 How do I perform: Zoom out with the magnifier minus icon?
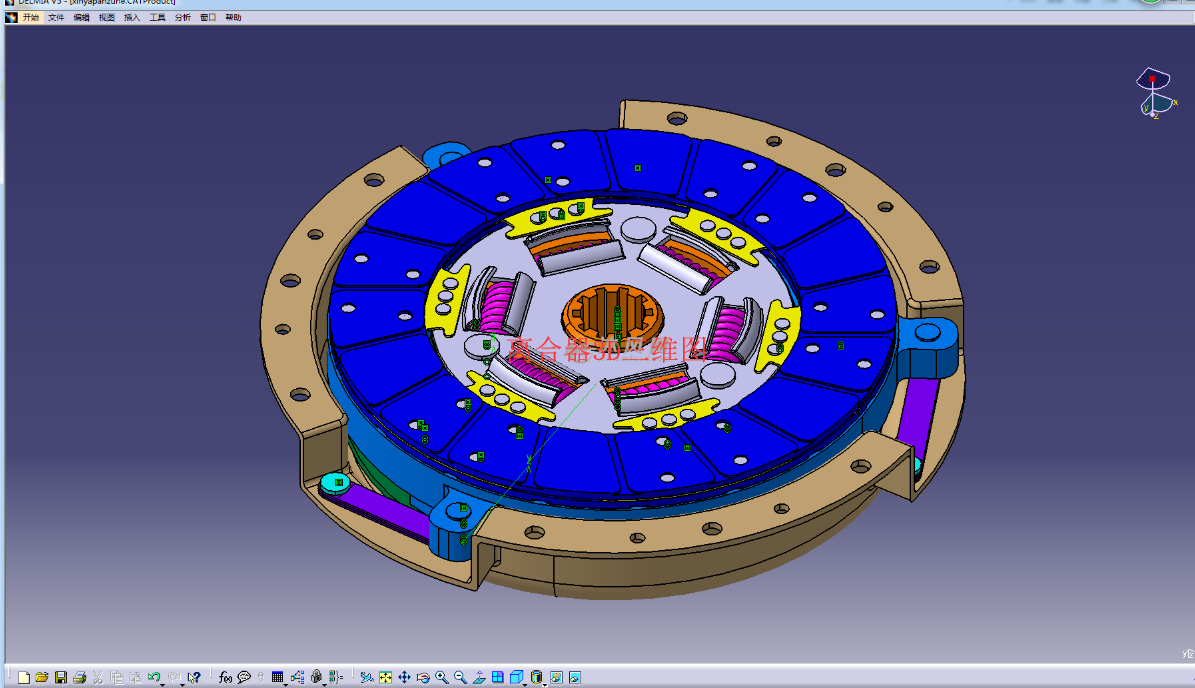(460, 677)
